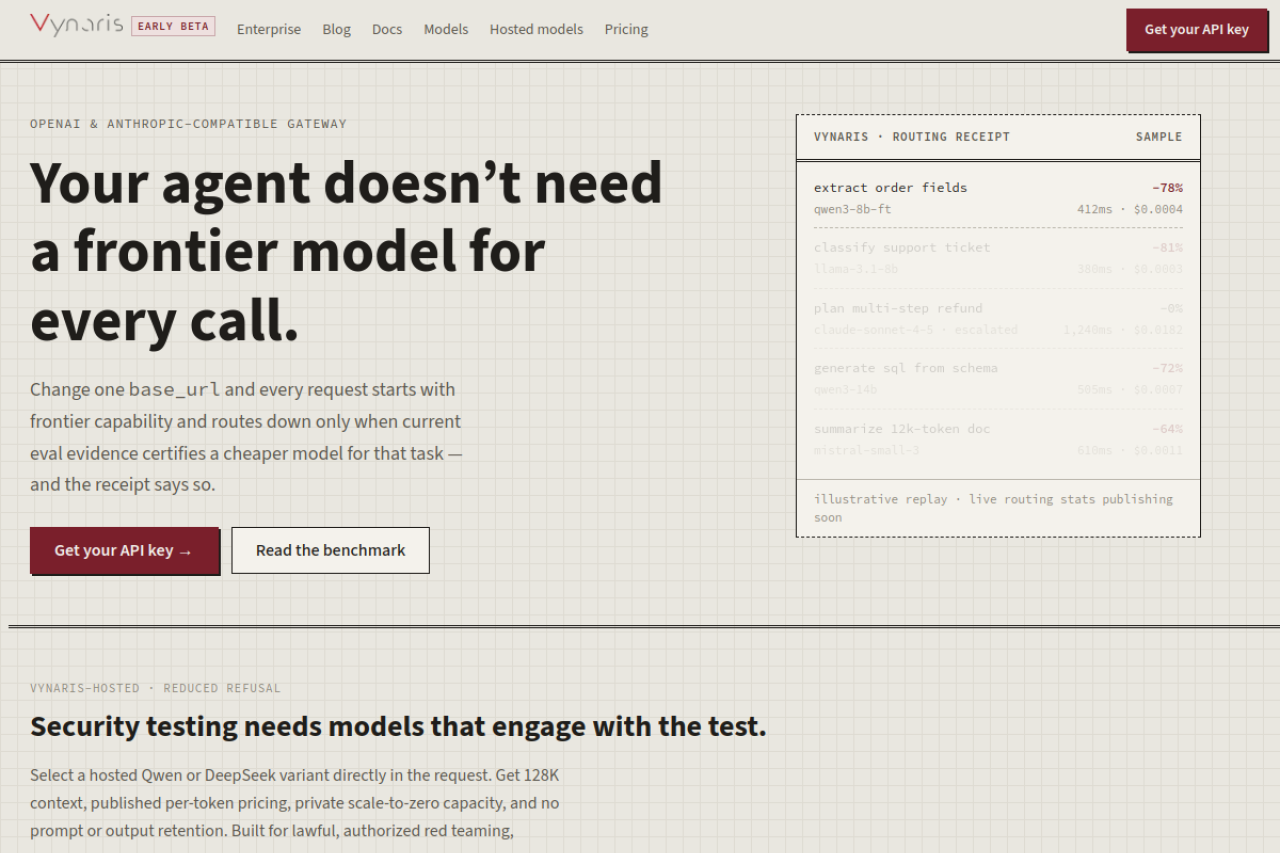Open the Docs nav link
This screenshot has width=1280, height=853.
click(387, 30)
